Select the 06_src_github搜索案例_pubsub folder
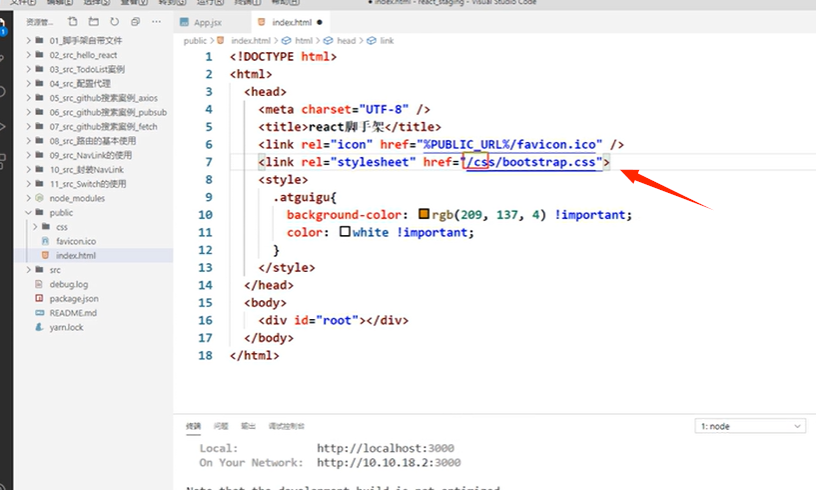The height and width of the screenshot is (490, 816). 108,112
